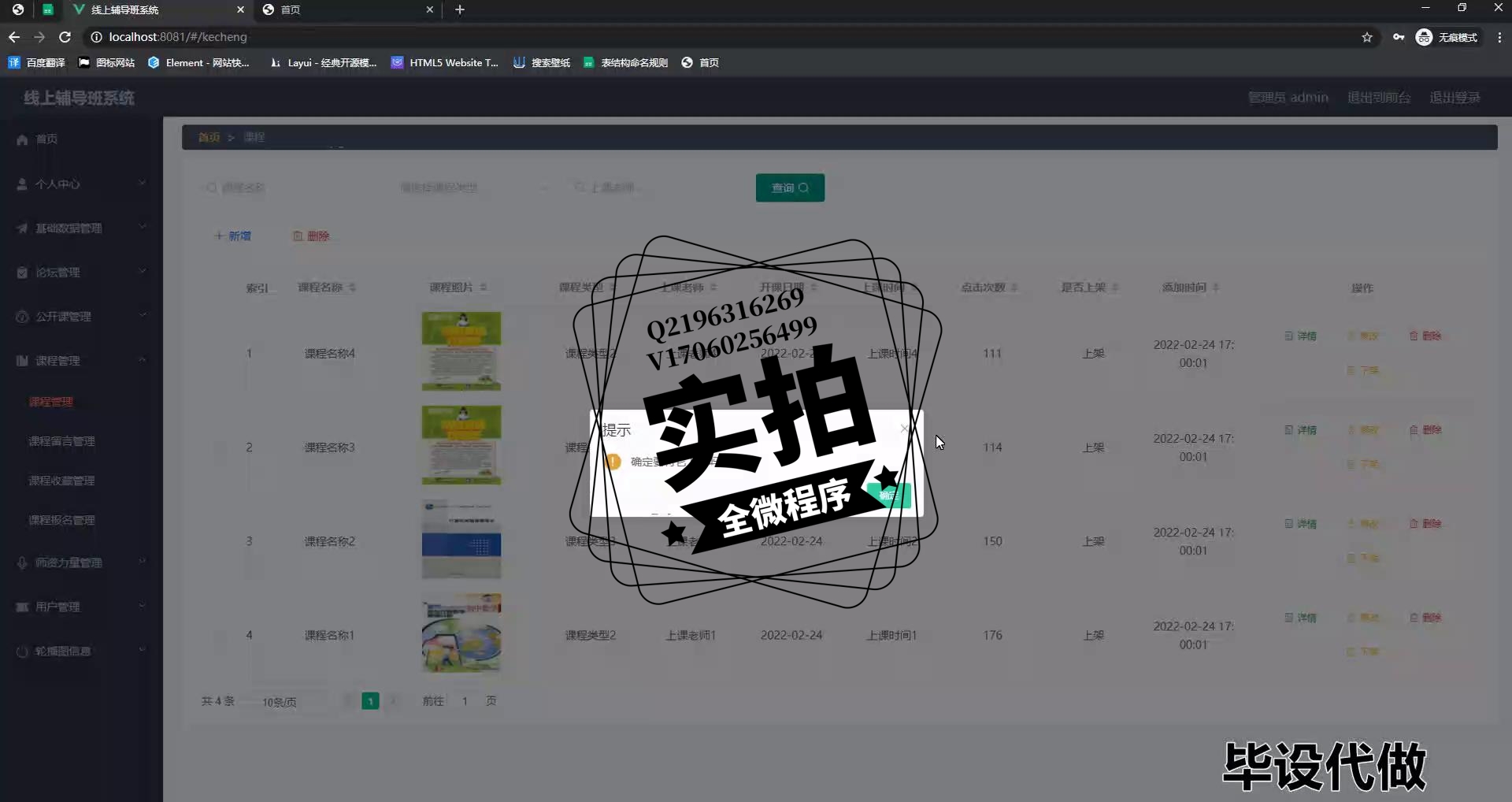The height and width of the screenshot is (802, 1512).
Task: Select 课程管理 submenu item
Action: pyautogui.click(x=51, y=402)
